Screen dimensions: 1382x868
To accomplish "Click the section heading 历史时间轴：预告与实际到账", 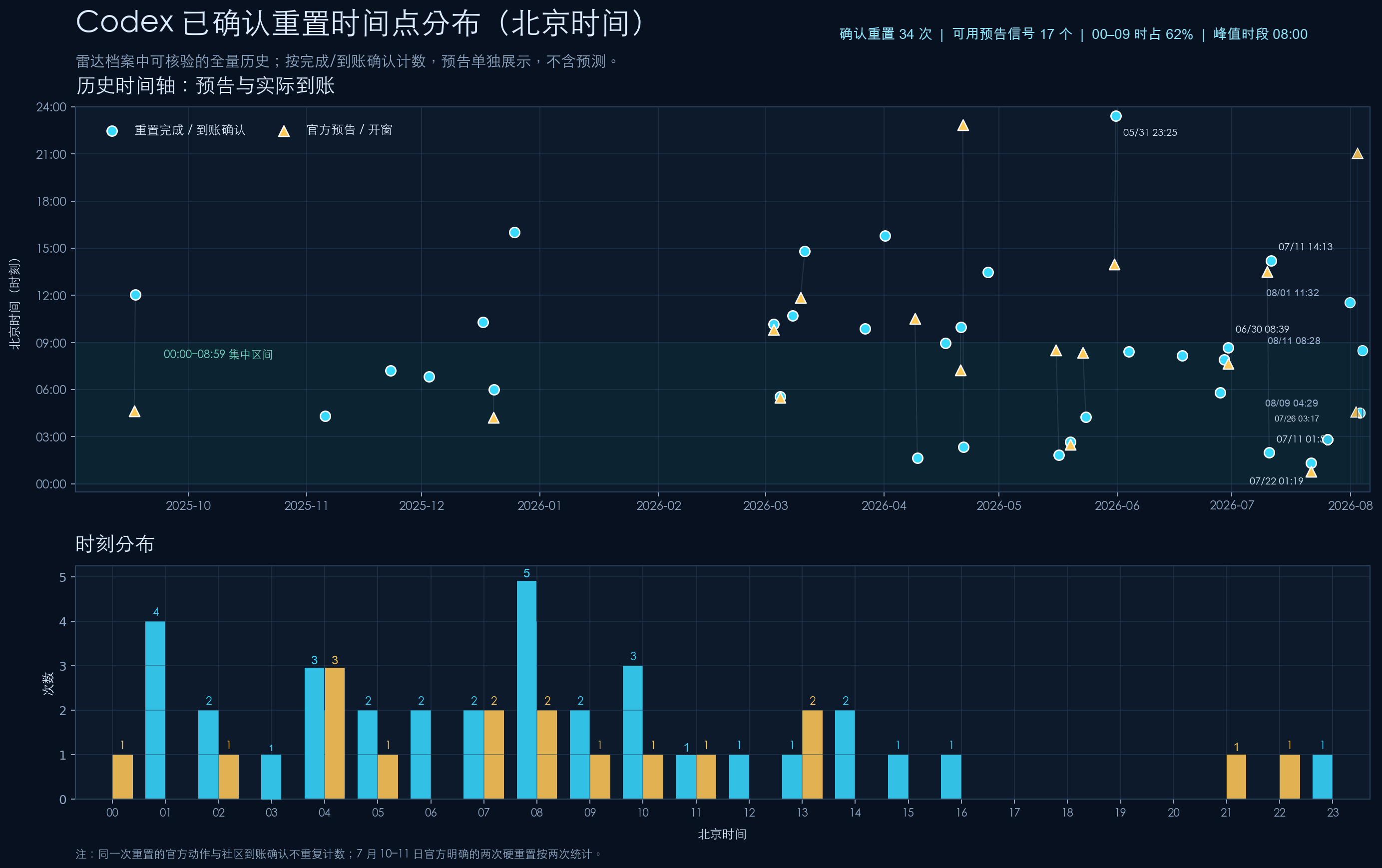I will click(205, 85).
